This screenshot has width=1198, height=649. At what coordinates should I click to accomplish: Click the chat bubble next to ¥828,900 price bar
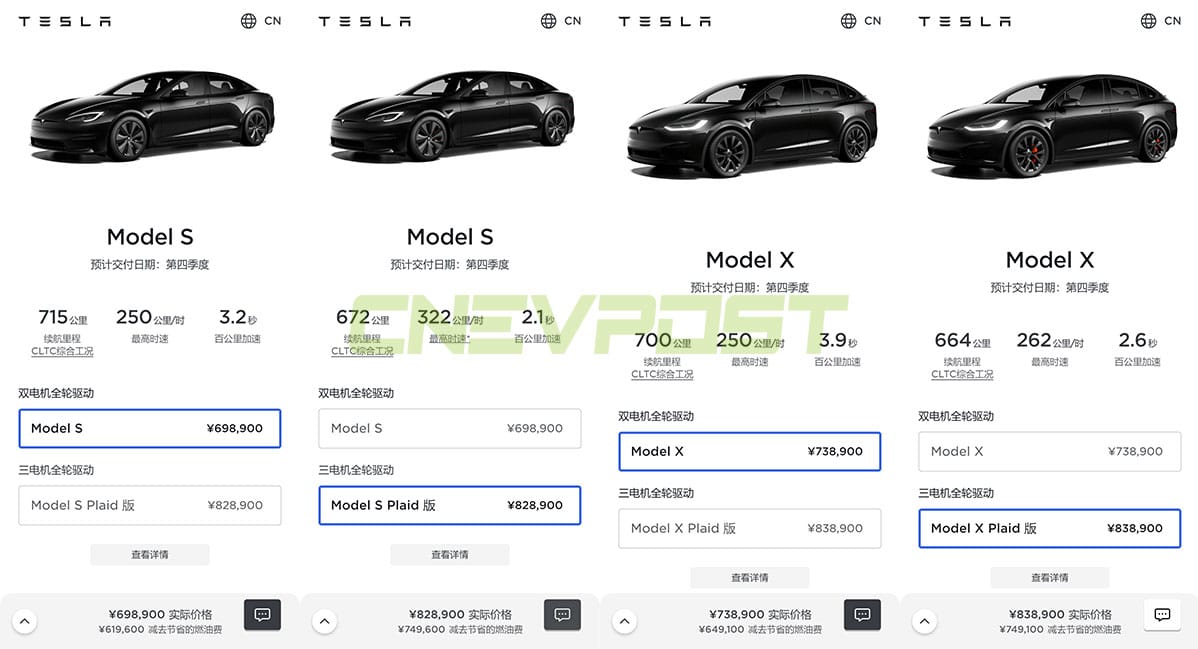click(562, 614)
